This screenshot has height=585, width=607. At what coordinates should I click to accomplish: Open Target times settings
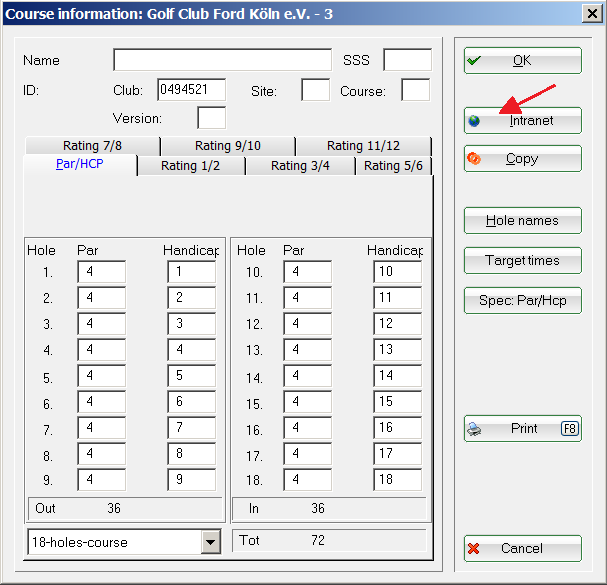pyautogui.click(x=523, y=261)
